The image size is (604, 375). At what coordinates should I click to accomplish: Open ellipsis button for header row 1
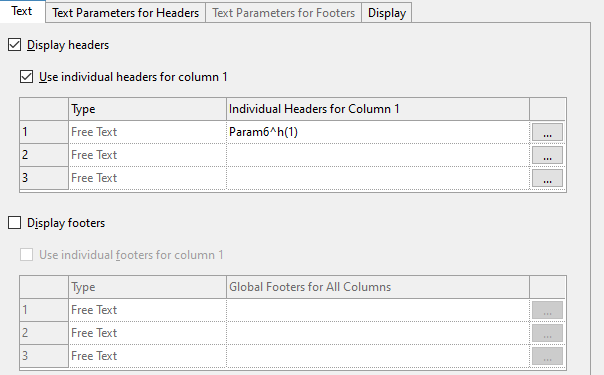547,132
